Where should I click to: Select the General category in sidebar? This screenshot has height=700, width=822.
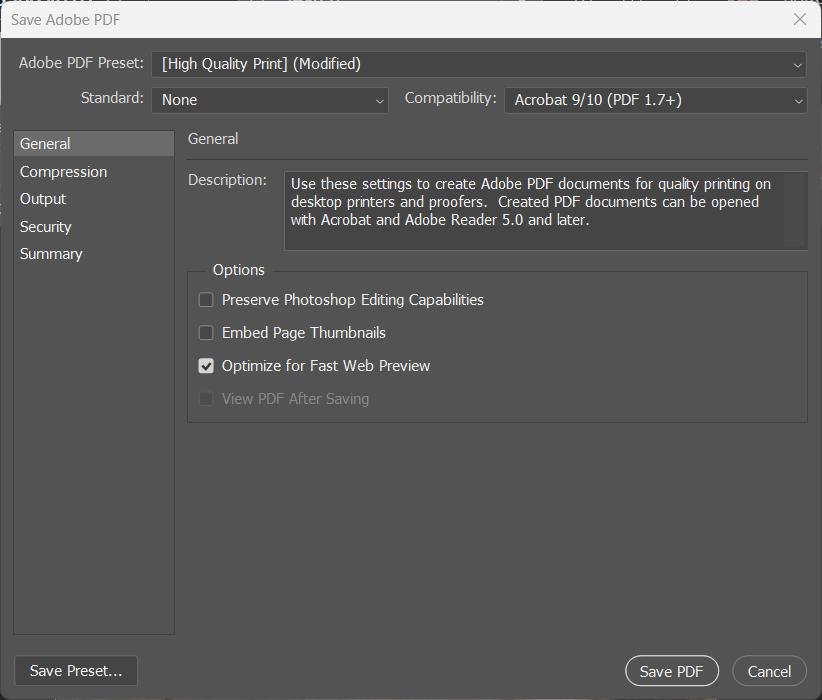94,144
